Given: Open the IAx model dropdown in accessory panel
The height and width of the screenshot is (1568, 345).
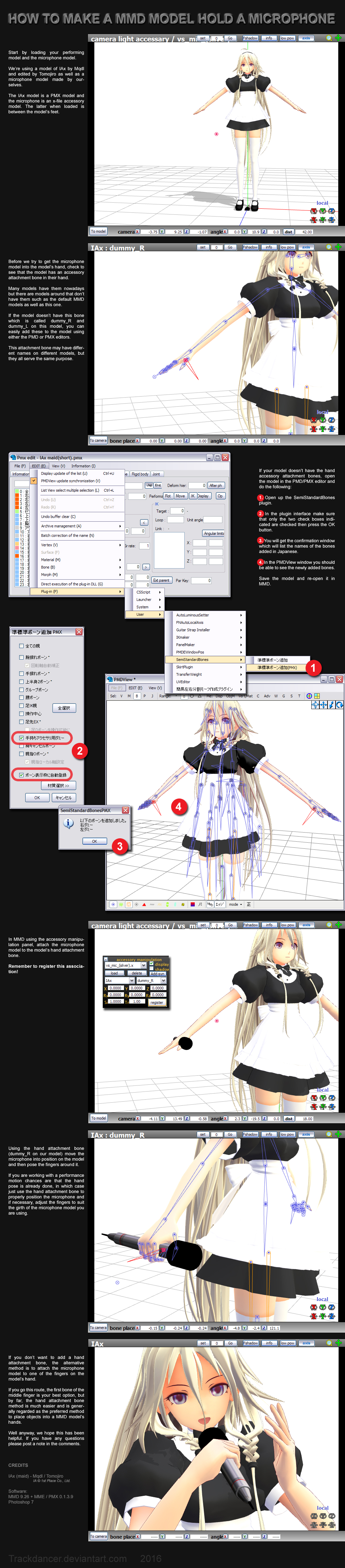Looking at the screenshot, I should tap(131, 981).
